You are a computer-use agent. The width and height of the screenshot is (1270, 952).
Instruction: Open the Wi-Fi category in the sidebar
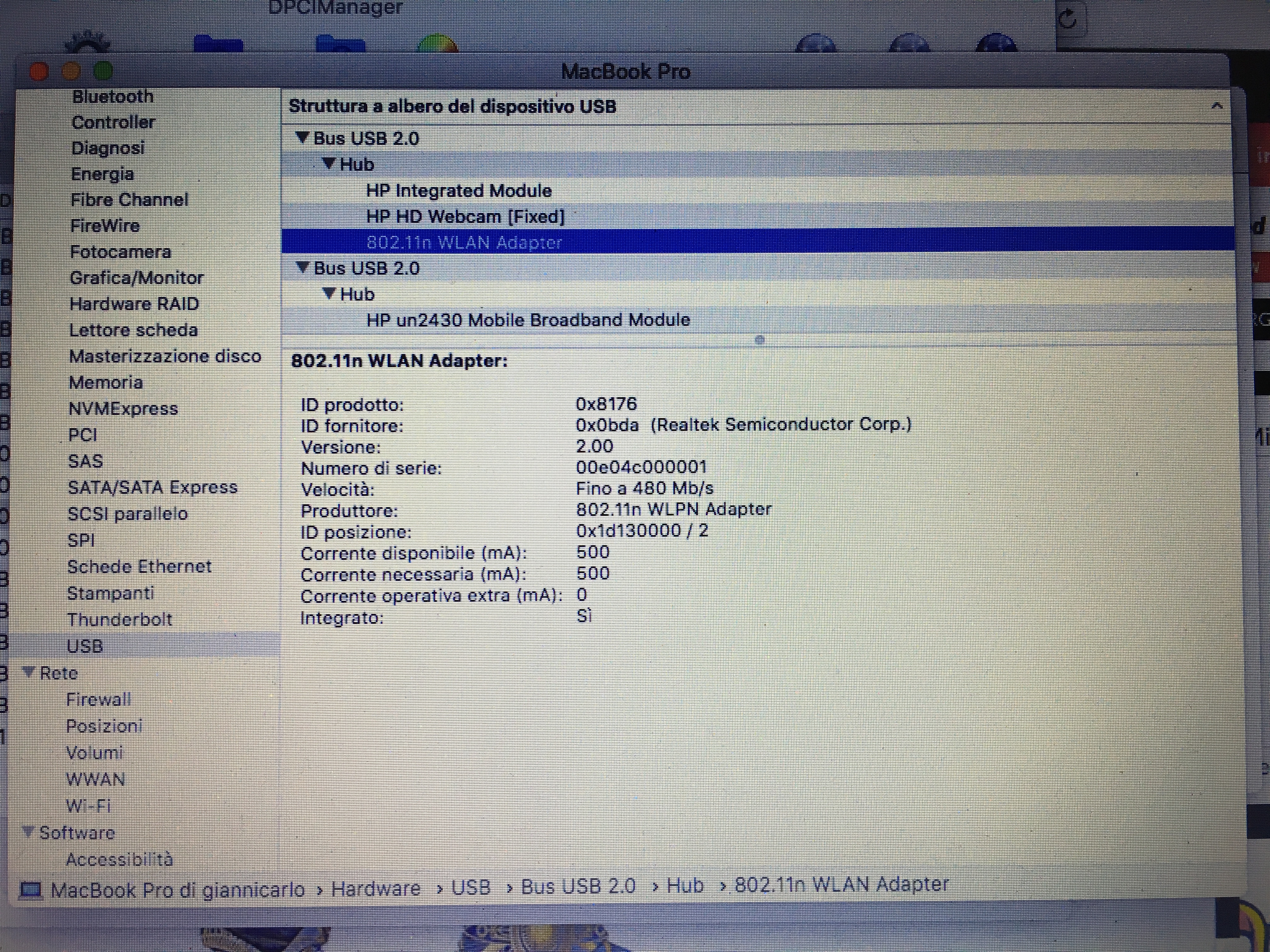point(89,806)
